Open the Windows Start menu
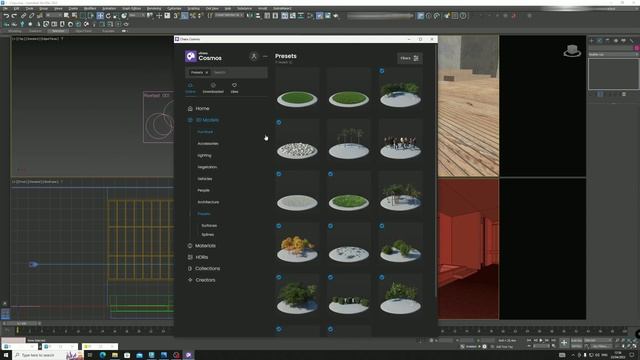Image resolution: width=640 pixels, height=360 pixels. tap(6, 355)
